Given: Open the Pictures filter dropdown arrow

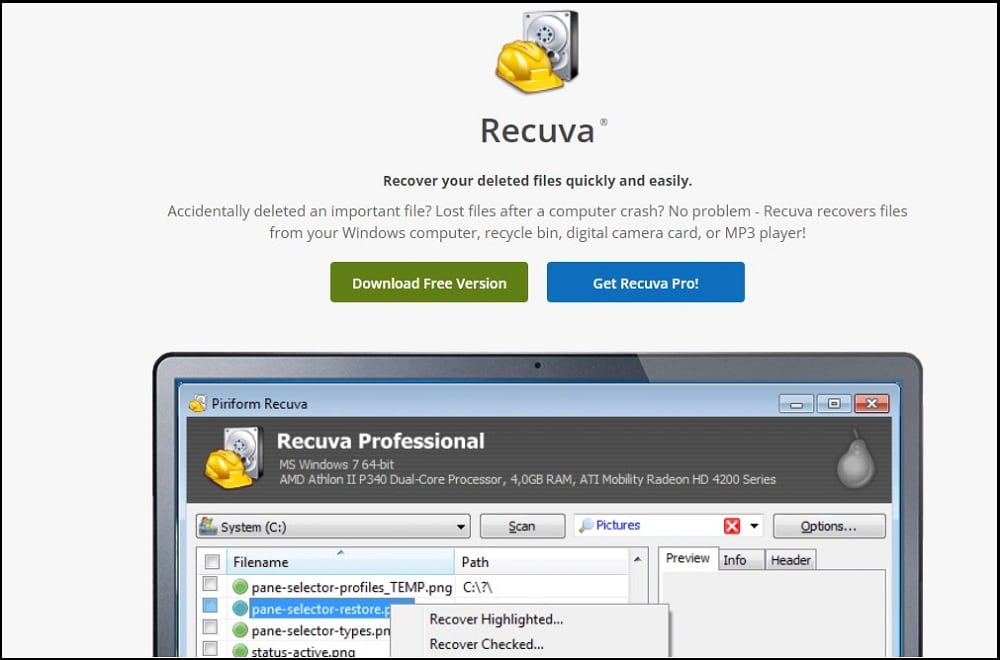Looking at the screenshot, I should coord(754,526).
